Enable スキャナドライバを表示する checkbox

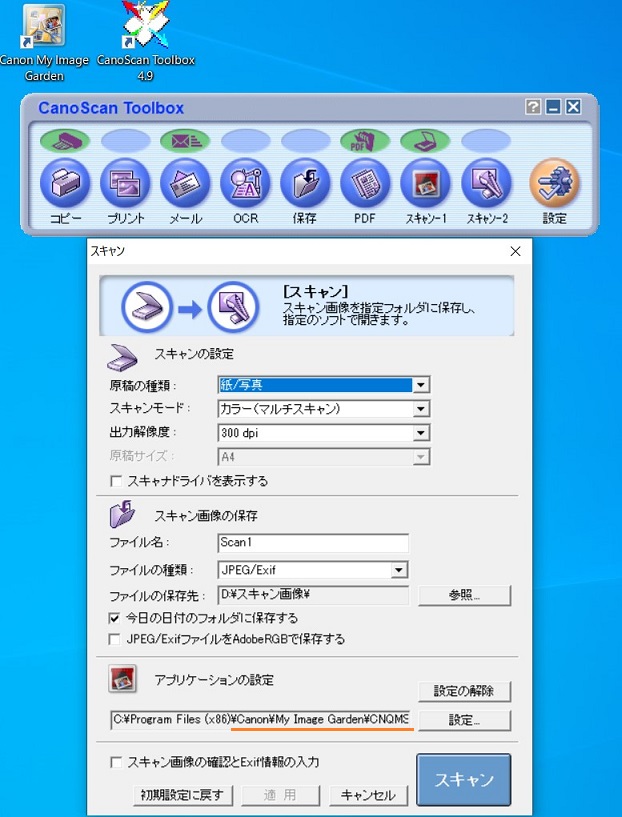point(116,481)
